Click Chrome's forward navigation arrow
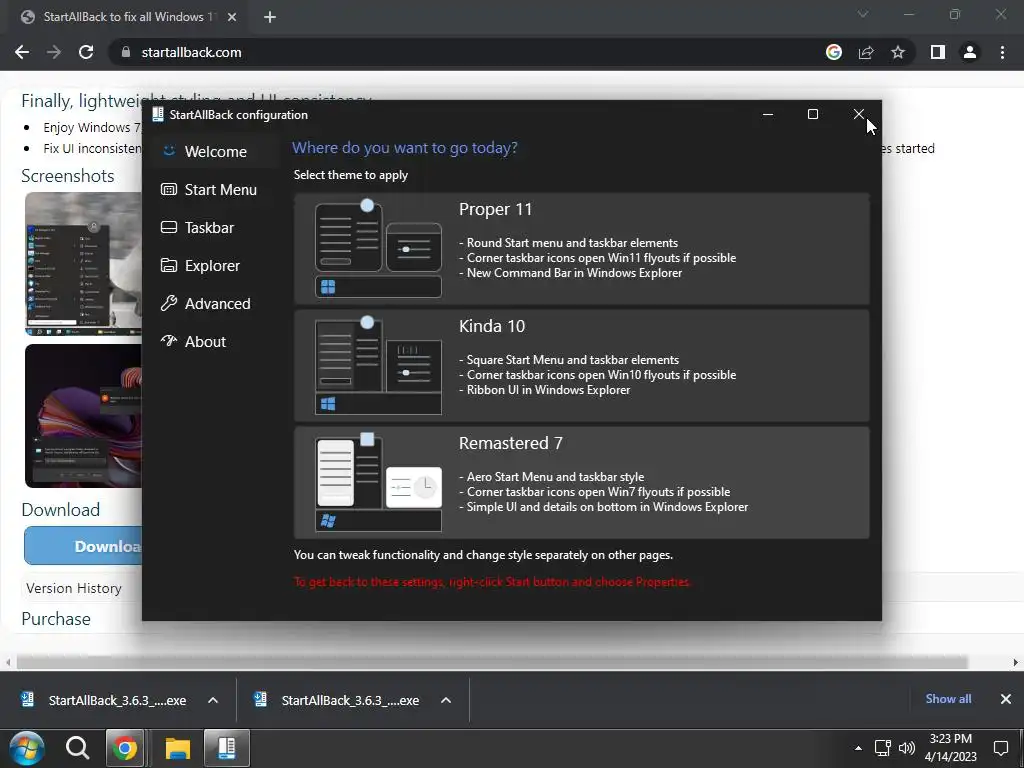1024x768 pixels. pyautogui.click(x=54, y=52)
